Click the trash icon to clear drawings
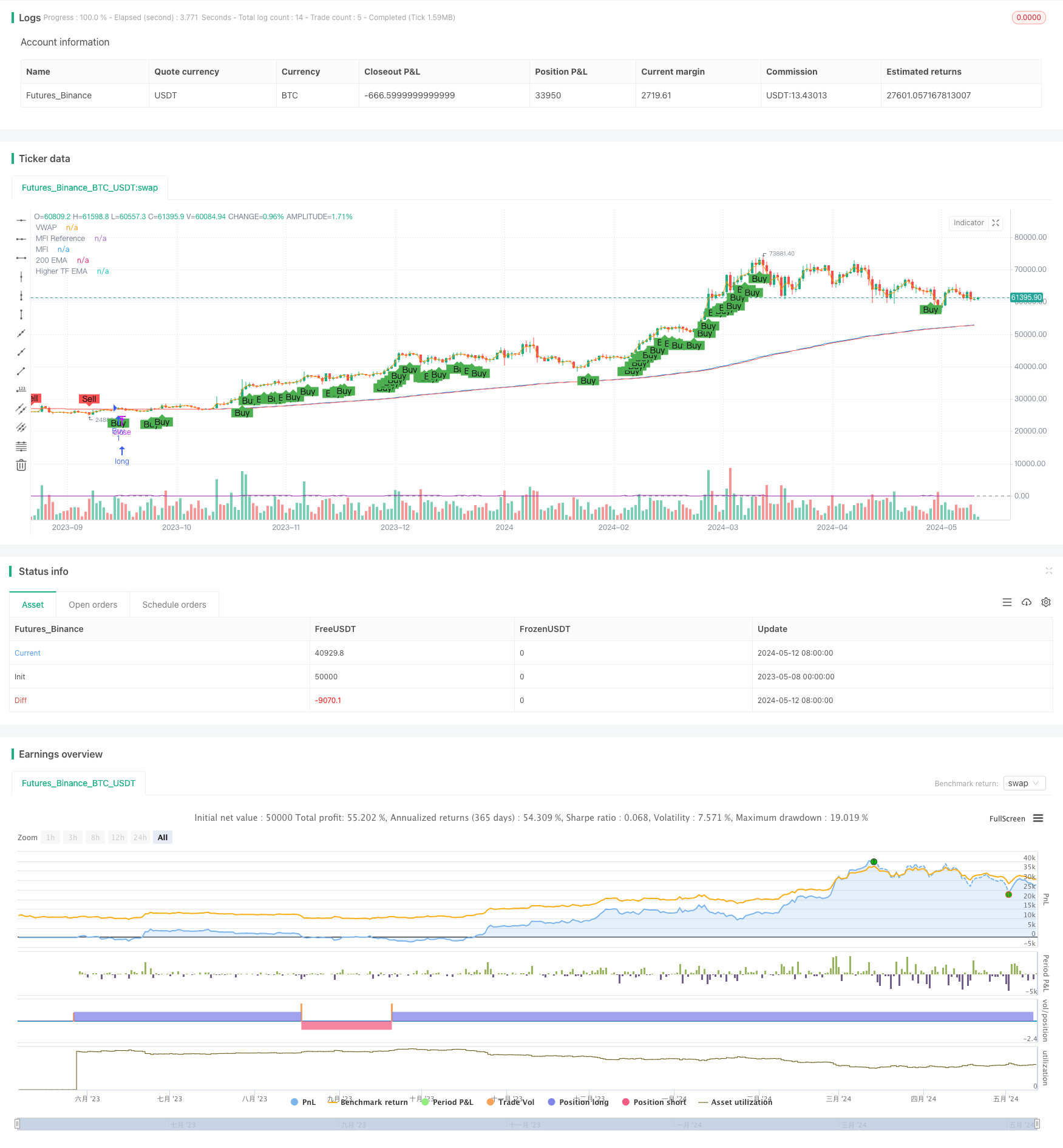Screen dimensions: 1063x1148 point(21,465)
